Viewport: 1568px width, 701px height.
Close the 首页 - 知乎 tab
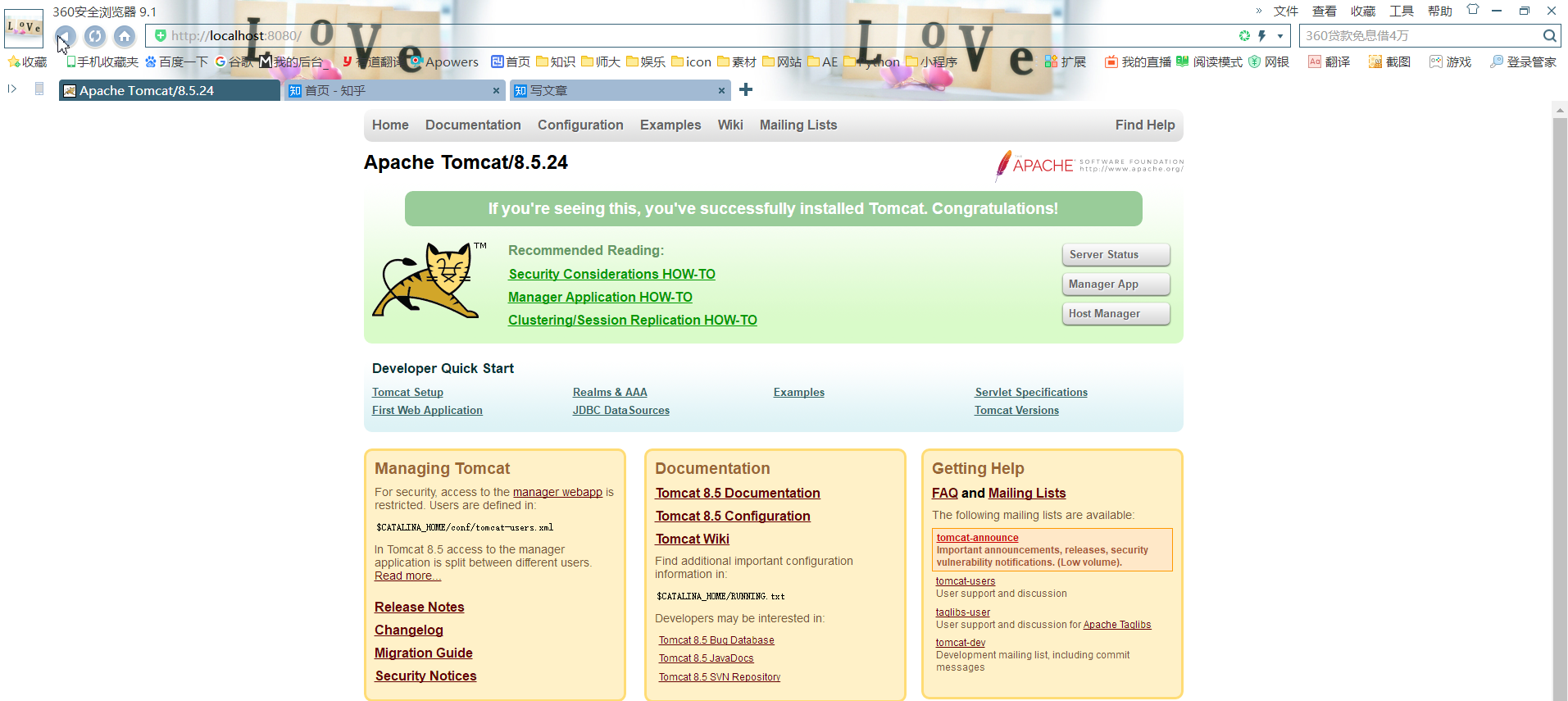[x=496, y=91]
